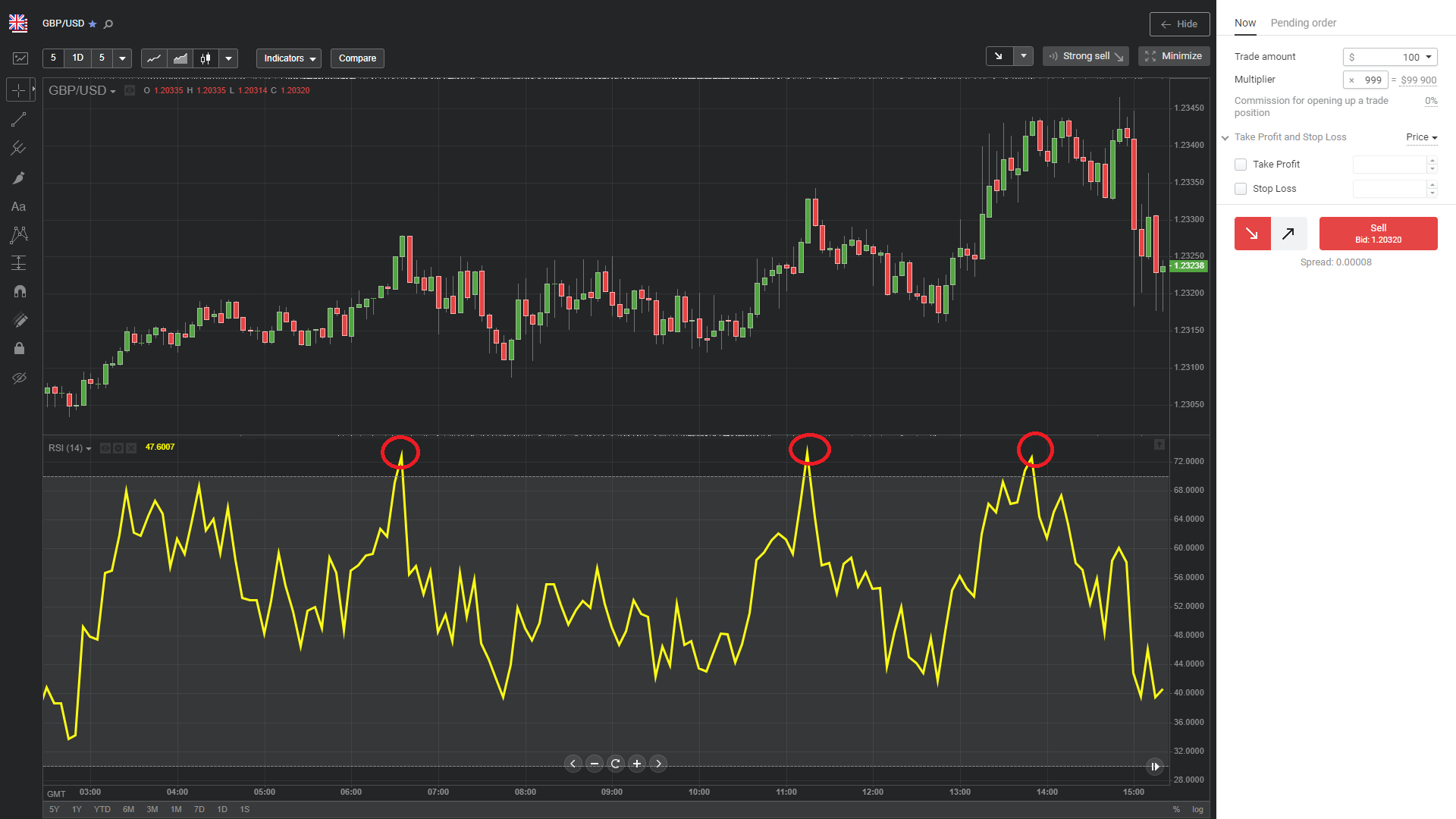Toggle hide all drawings eye icon
This screenshot has height=819, width=1456.
coord(19,378)
